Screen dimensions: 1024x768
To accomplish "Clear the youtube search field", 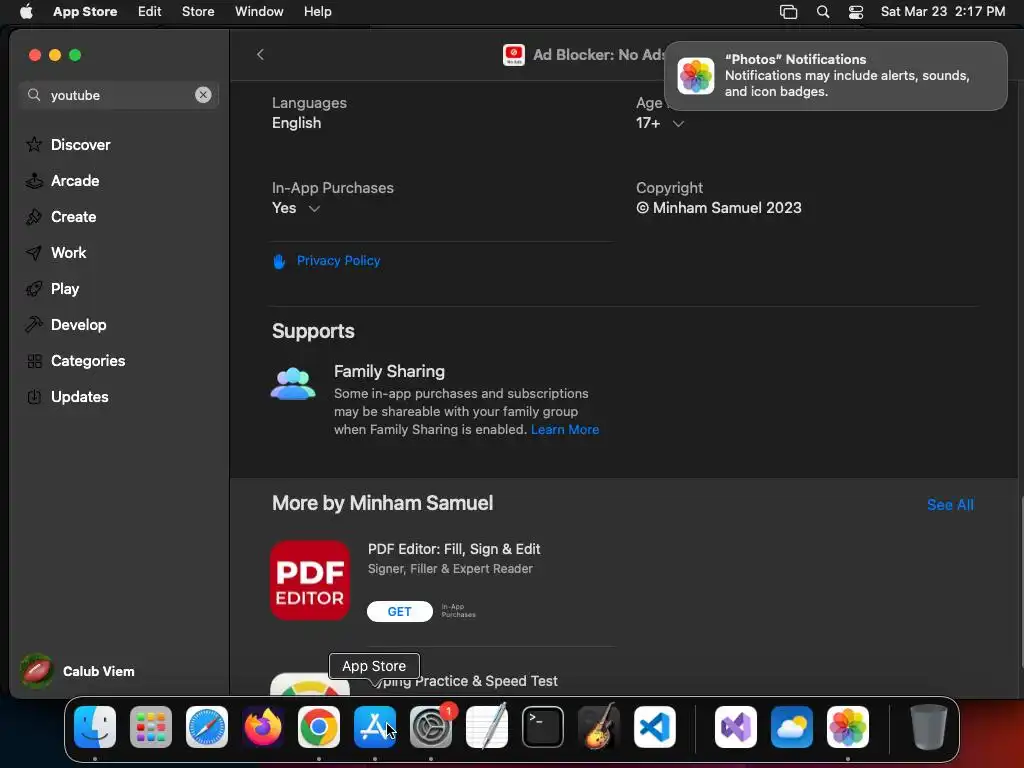I will [203, 95].
